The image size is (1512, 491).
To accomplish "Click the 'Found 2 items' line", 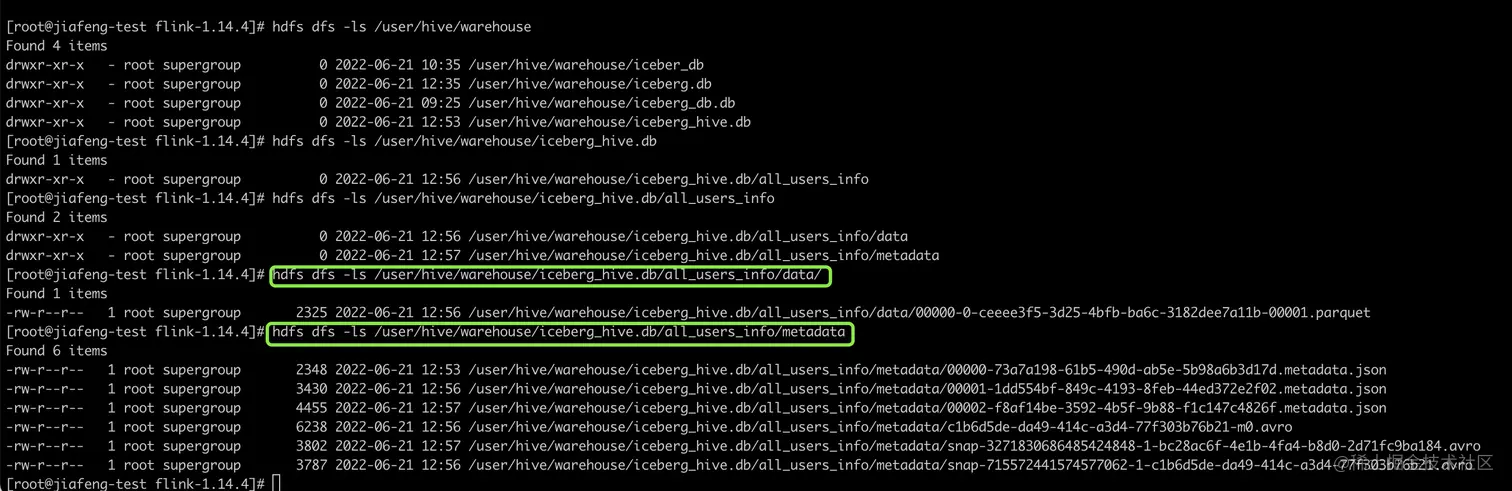I will 57,217.
